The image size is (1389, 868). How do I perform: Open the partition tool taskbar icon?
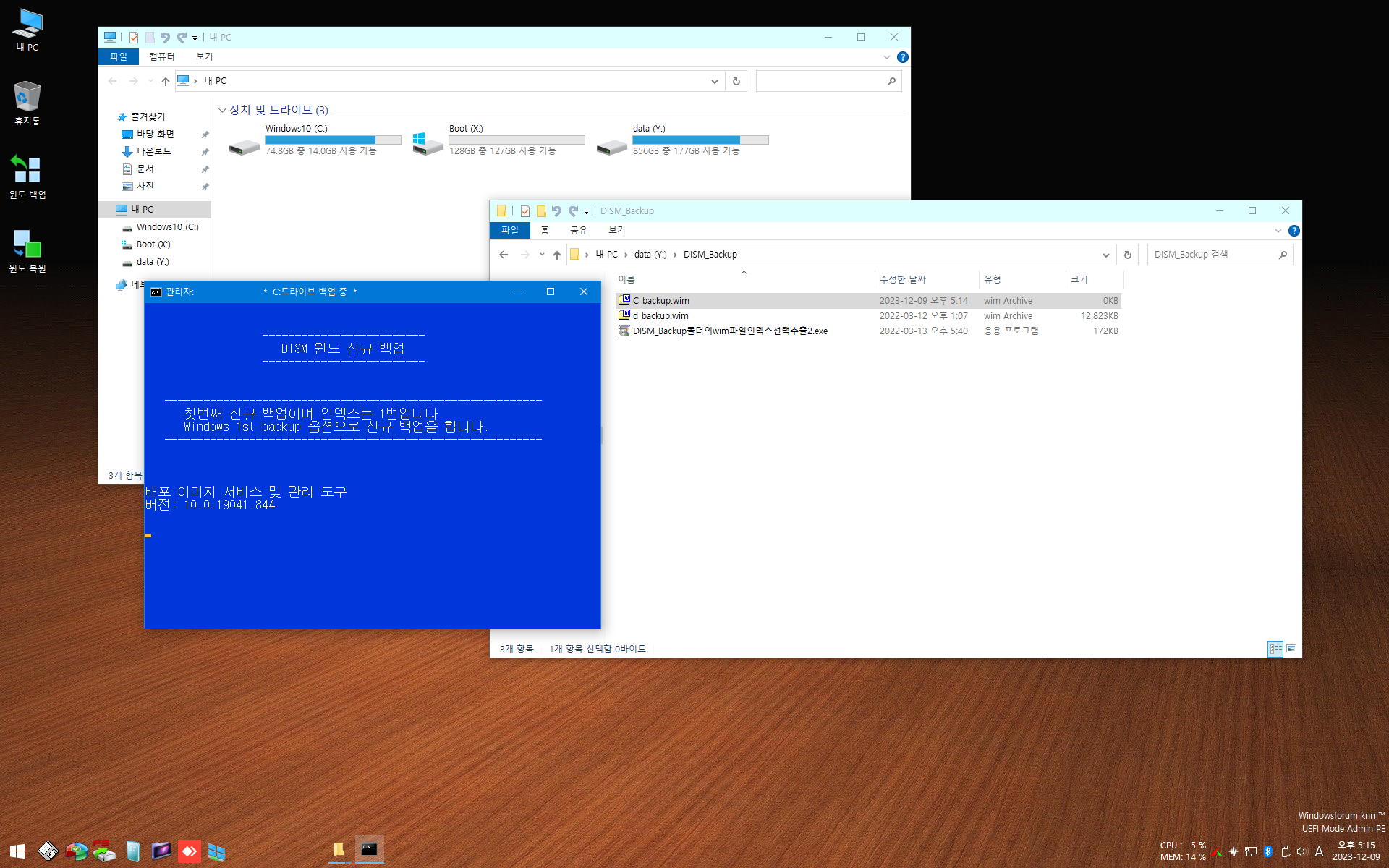coord(76,851)
